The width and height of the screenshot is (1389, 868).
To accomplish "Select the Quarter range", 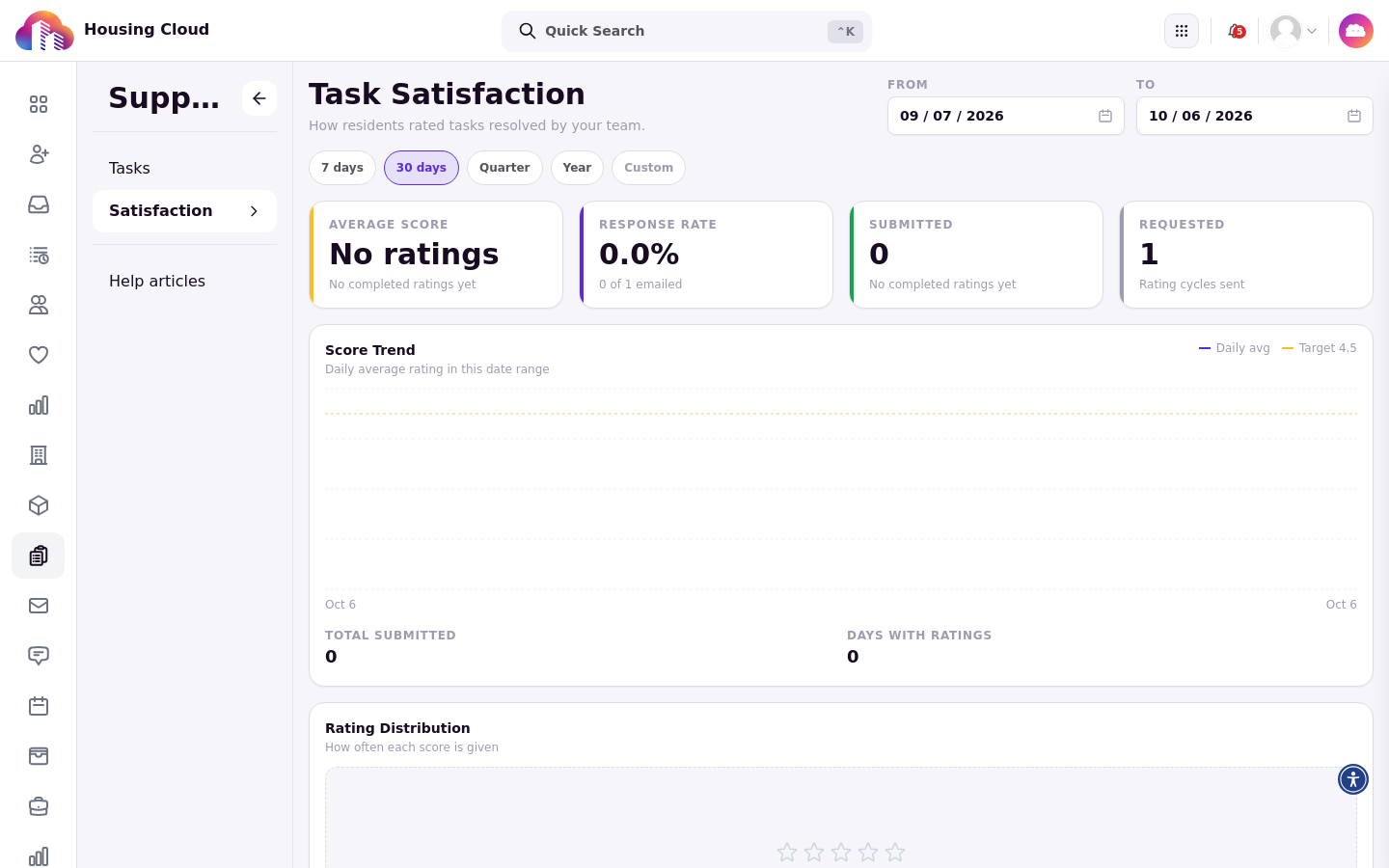I will [504, 168].
